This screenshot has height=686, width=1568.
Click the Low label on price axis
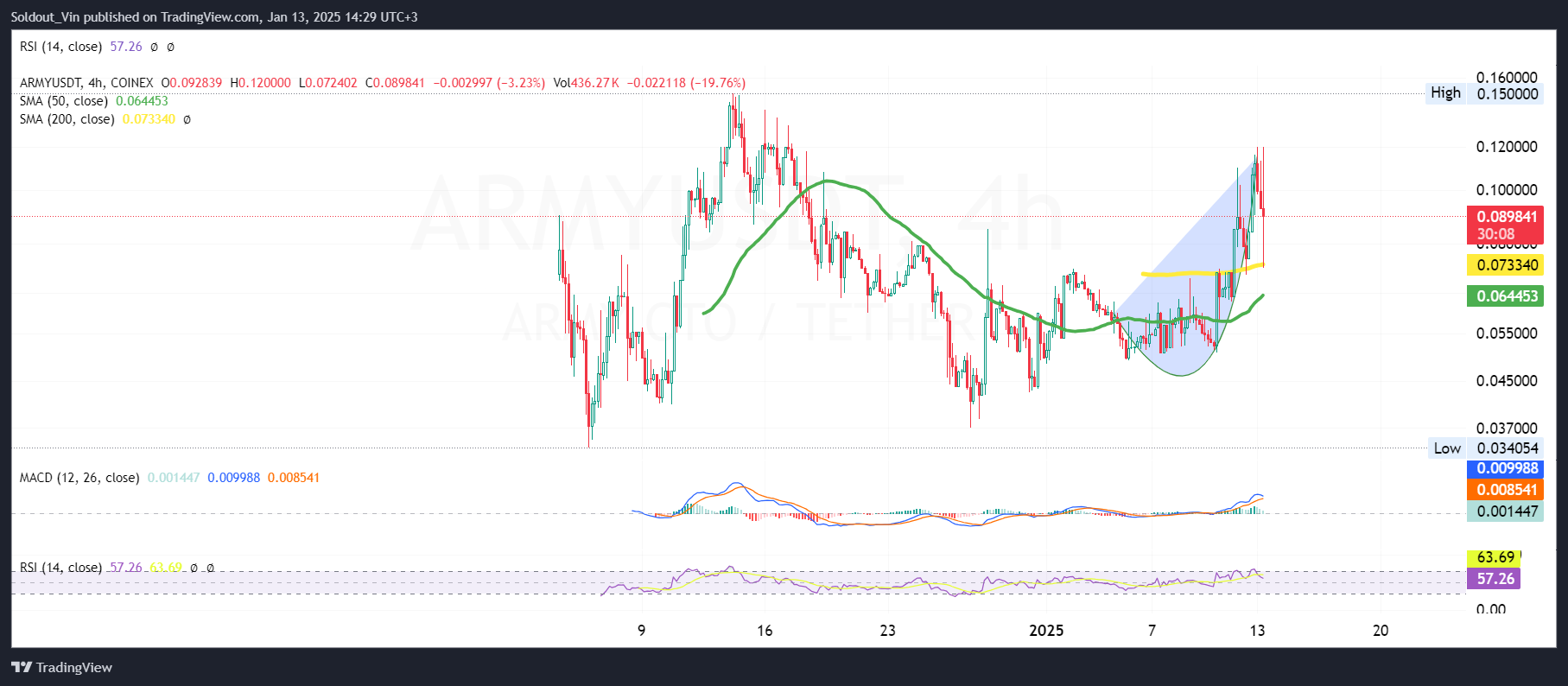click(1447, 448)
